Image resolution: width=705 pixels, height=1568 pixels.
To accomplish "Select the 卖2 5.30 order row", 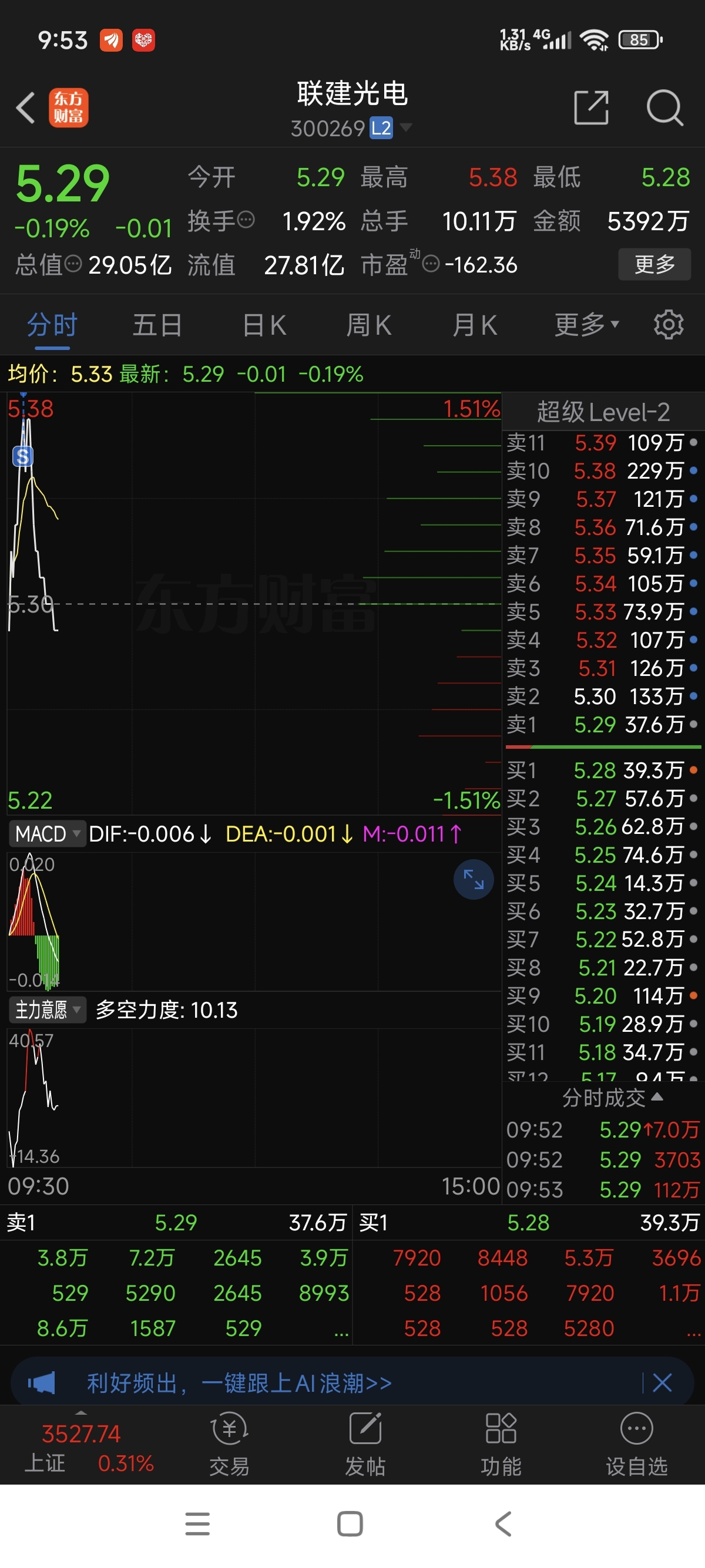I will (x=602, y=696).
